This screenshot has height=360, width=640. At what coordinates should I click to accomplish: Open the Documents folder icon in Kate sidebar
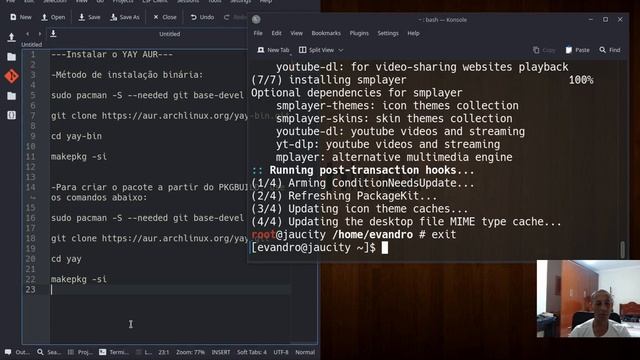(x=11, y=57)
